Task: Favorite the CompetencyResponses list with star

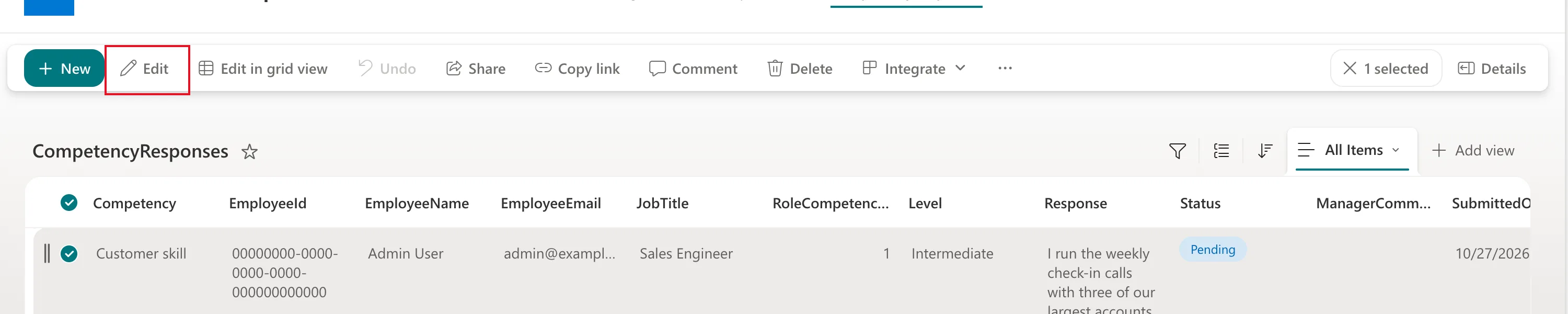Action: tap(249, 151)
